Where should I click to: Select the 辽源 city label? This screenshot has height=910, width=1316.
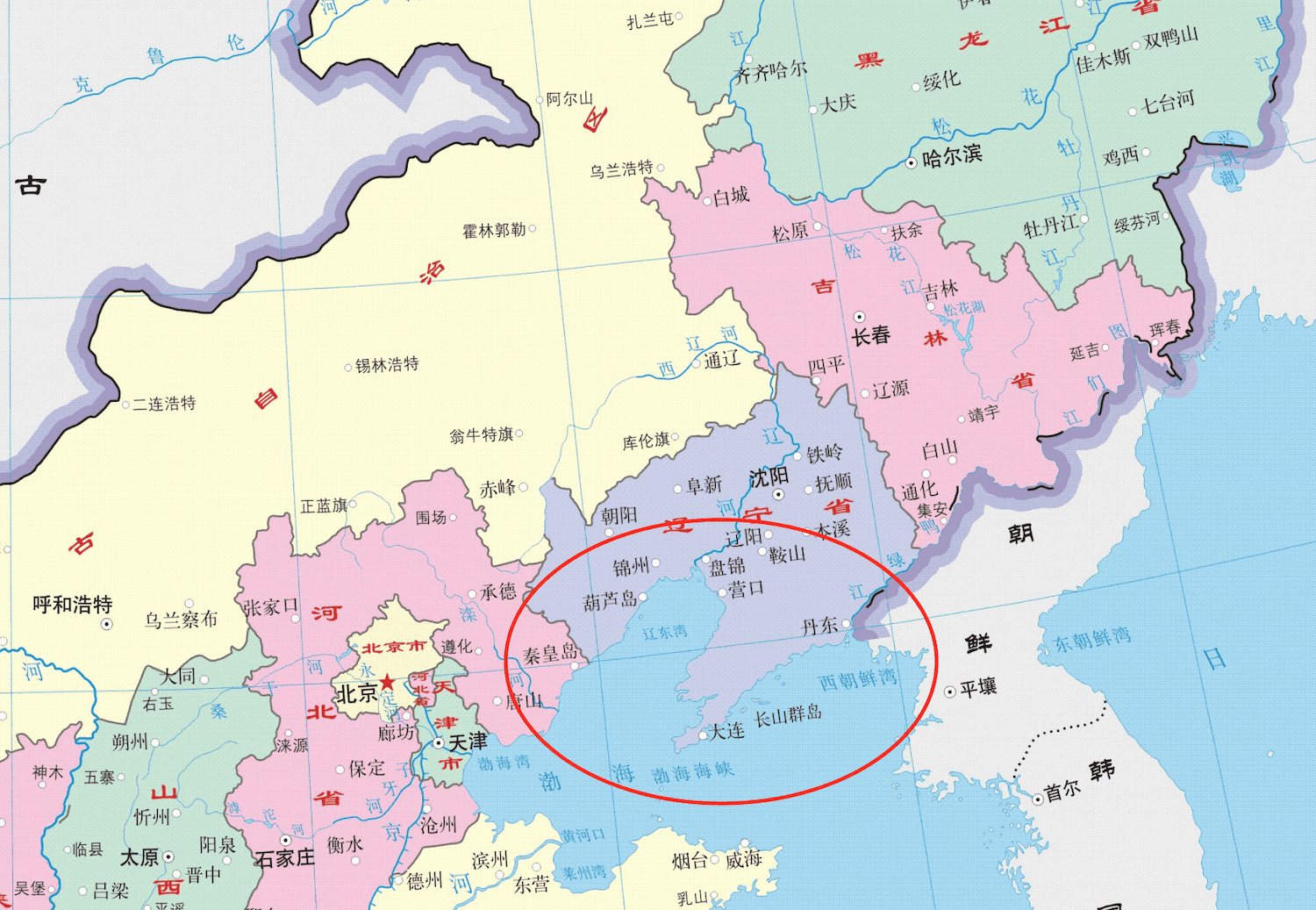click(x=890, y=389)
